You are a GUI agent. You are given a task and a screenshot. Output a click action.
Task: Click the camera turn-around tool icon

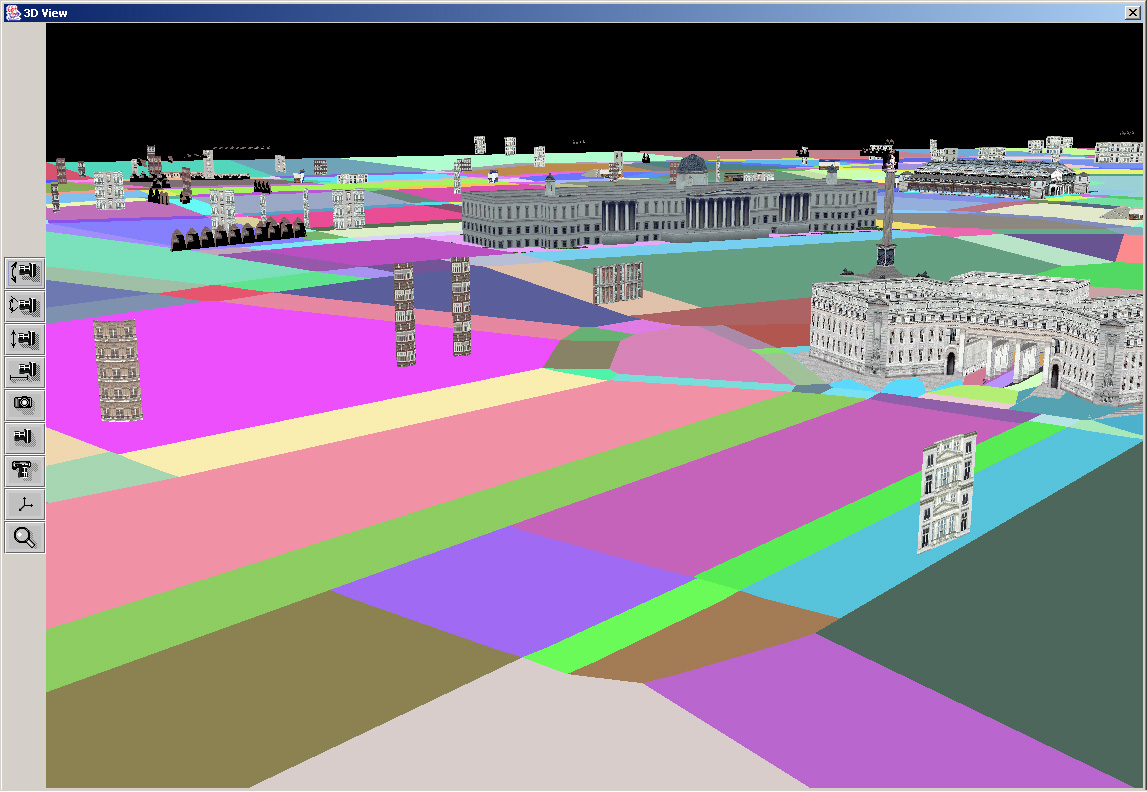tap(24, 306)
